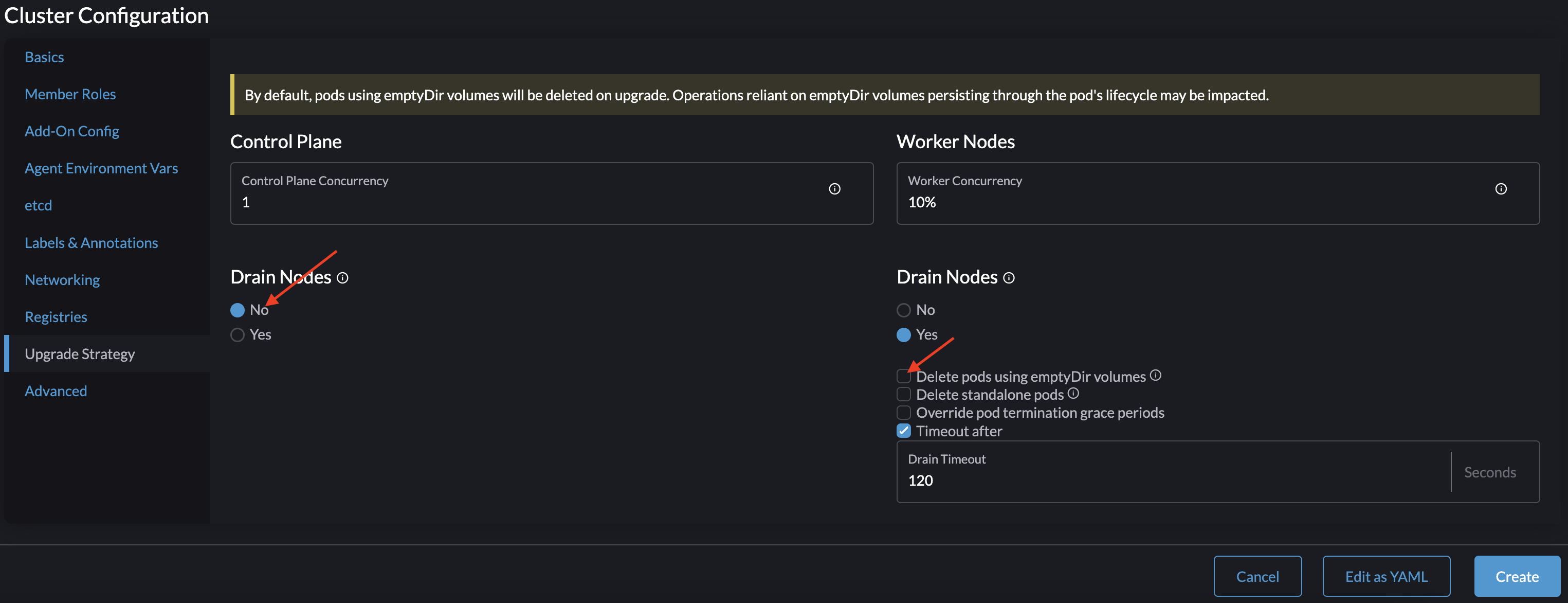The height and width of the screenshot is (603, 1568).
Task: Enable Delete pods using emptyDir volumes
Action: 903,376
